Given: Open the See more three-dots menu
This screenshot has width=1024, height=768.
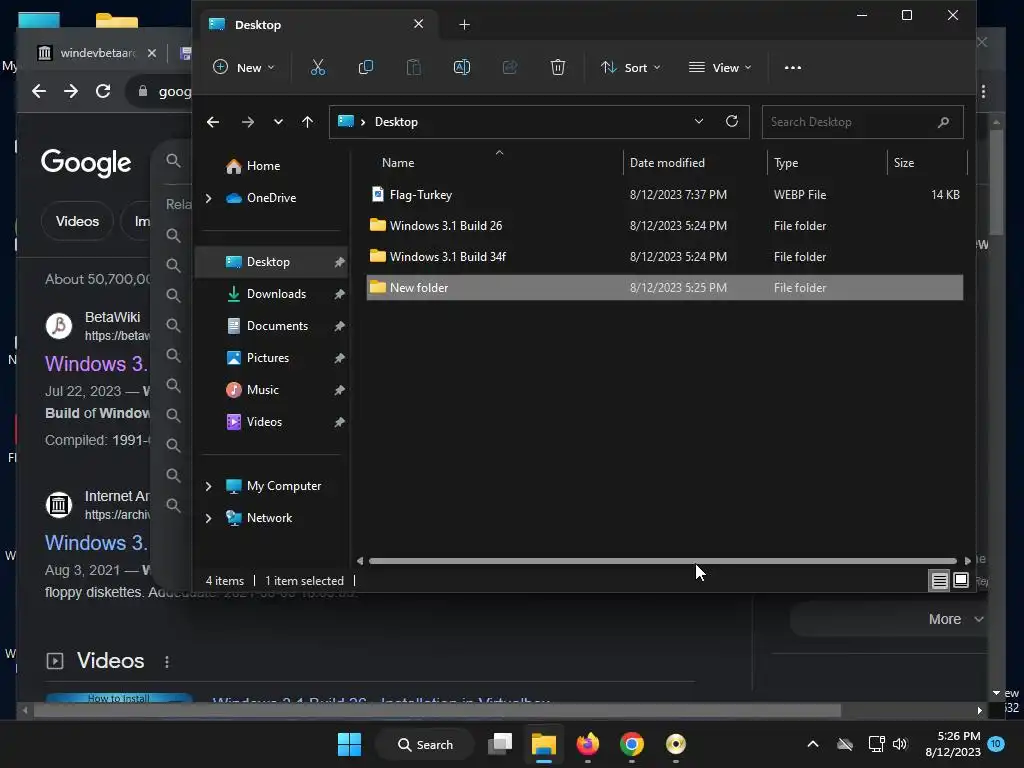Looking at the screenshot, I should click(x=792, y=67).
